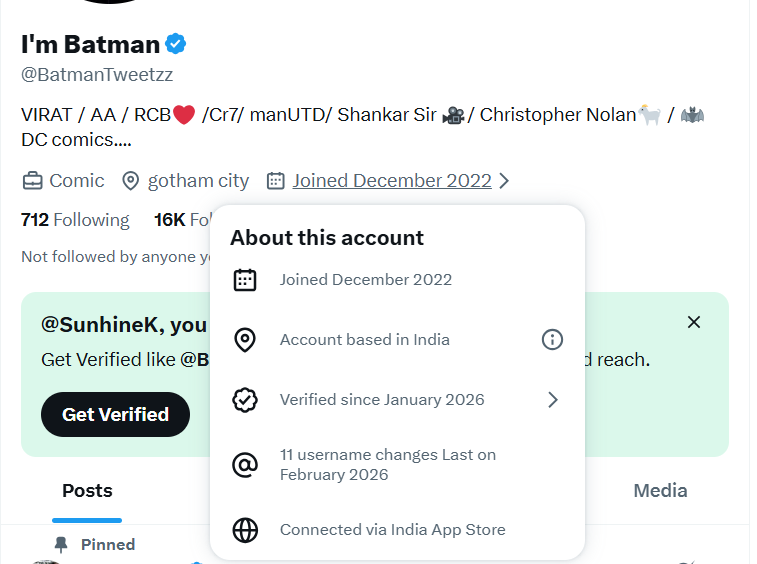Click the calendar icon in About this account popup

(x=245, y=280)
